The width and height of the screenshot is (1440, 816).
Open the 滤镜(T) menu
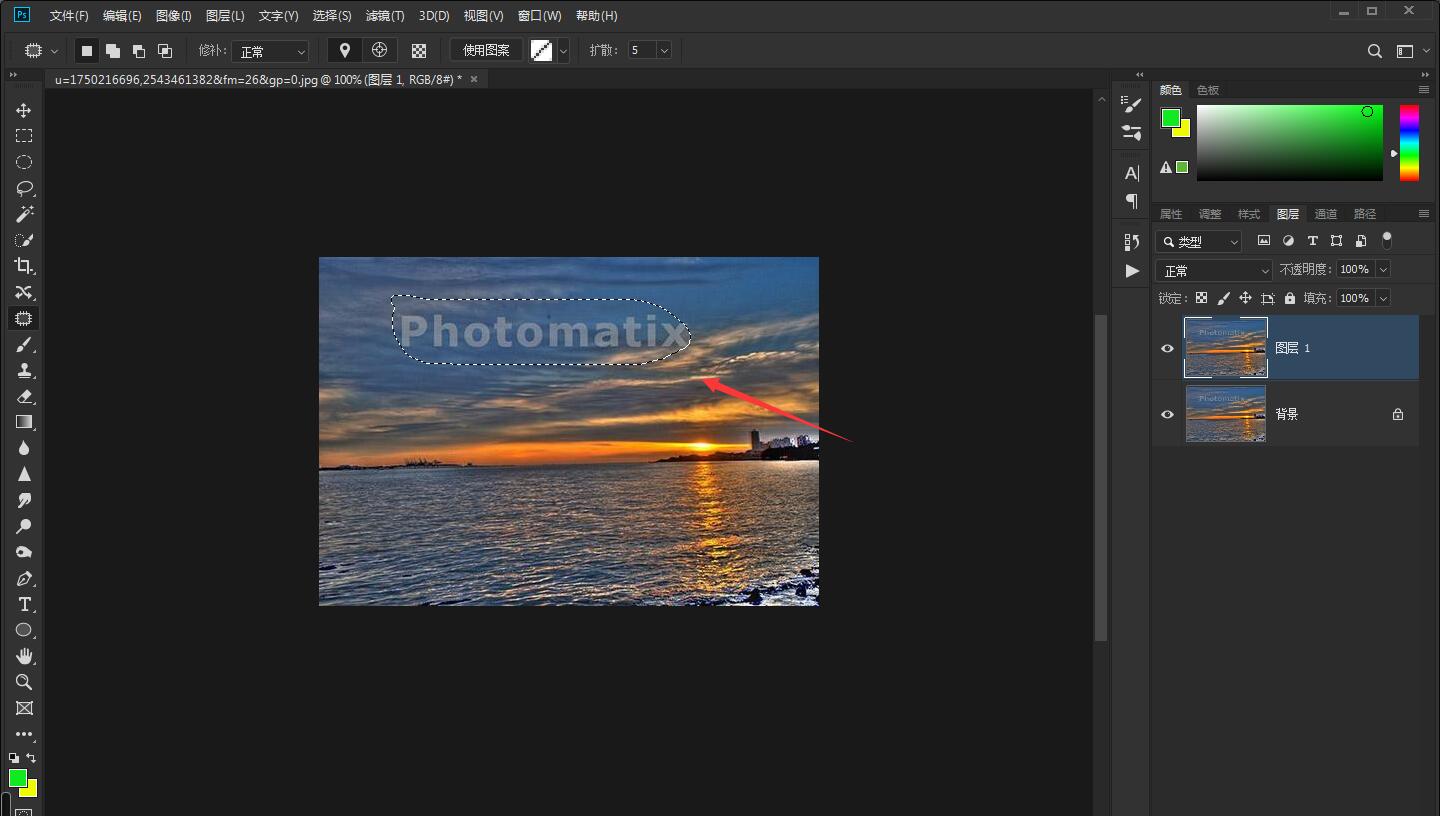coord(385,16)
